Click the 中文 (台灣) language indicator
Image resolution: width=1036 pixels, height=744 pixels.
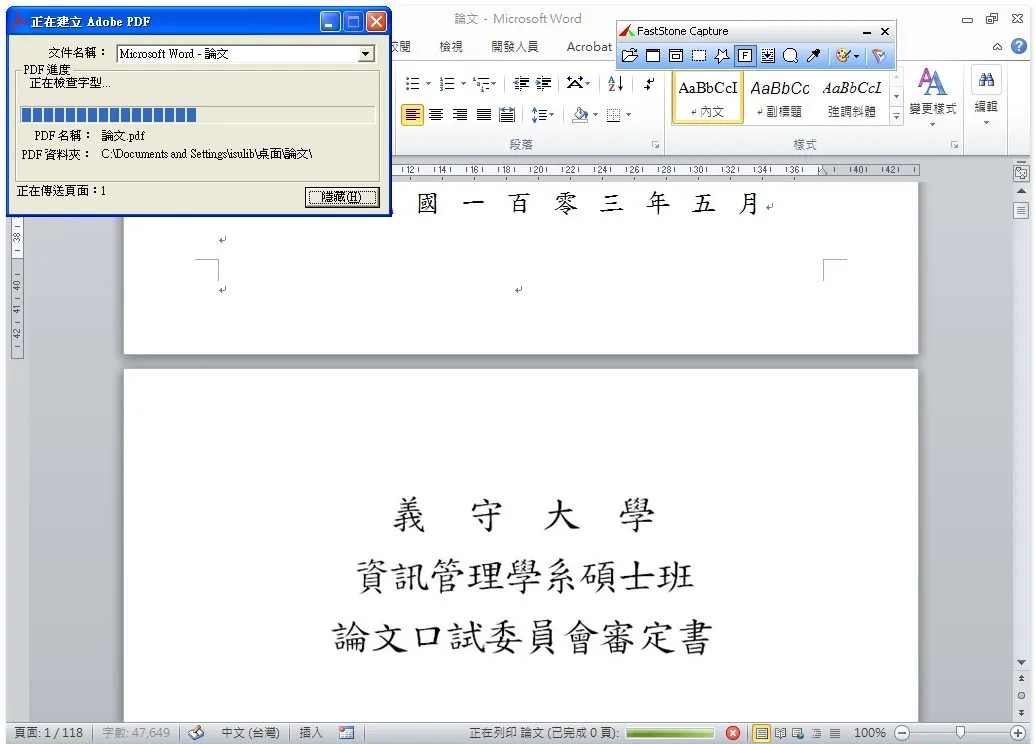tap(250, 733)
